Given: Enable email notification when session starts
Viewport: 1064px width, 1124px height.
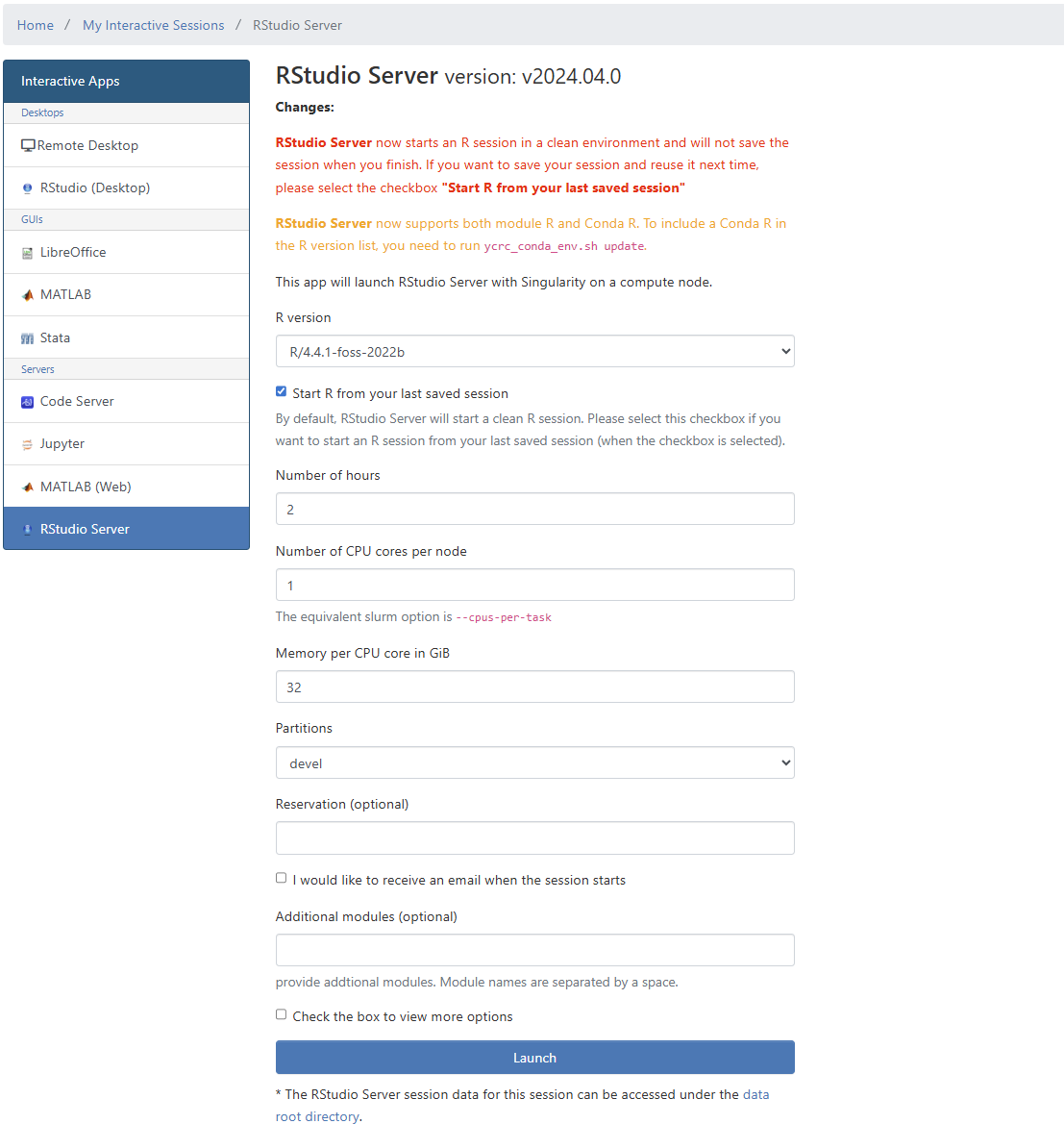Looking at the screenshot, I should click(x=281, y=878).
